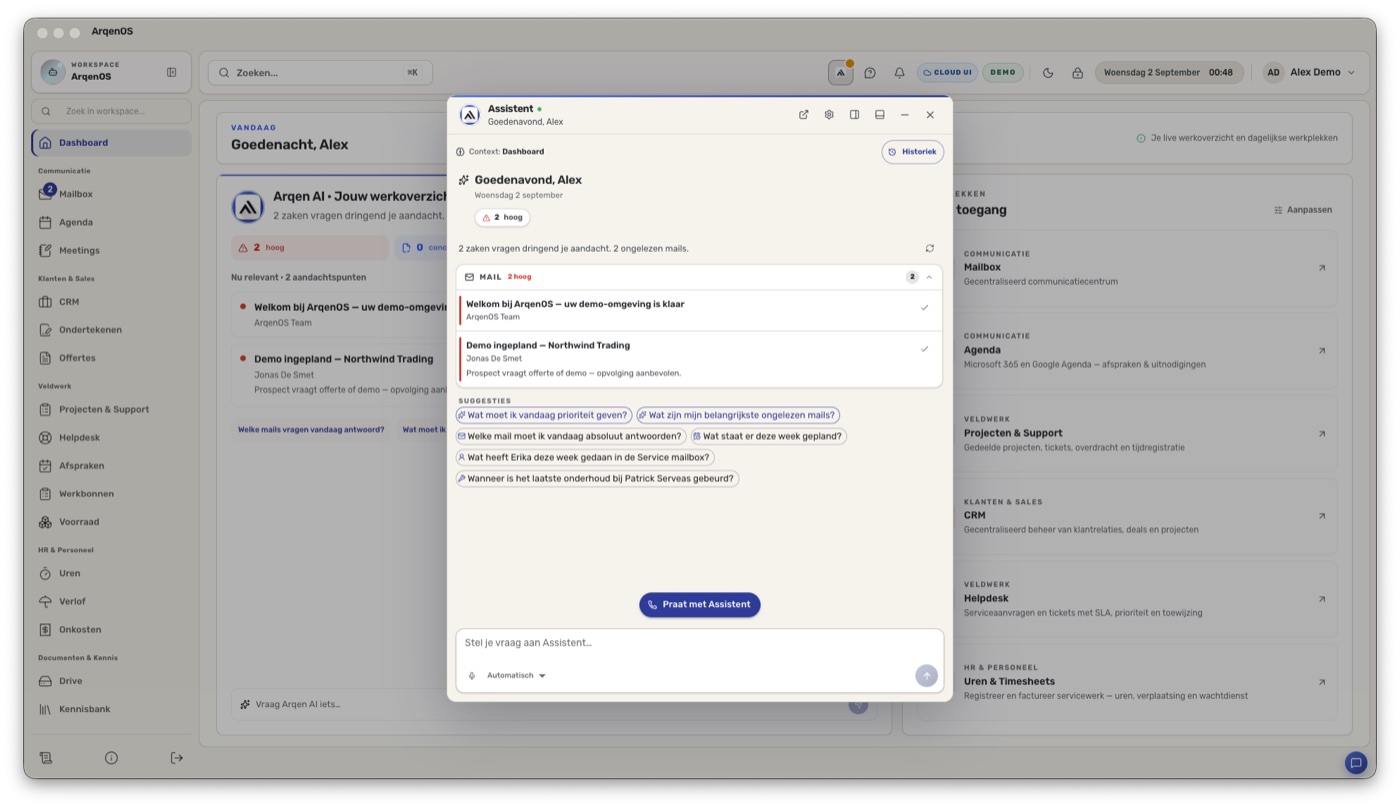Open Verlof in the sidebar

click(111, 601)
